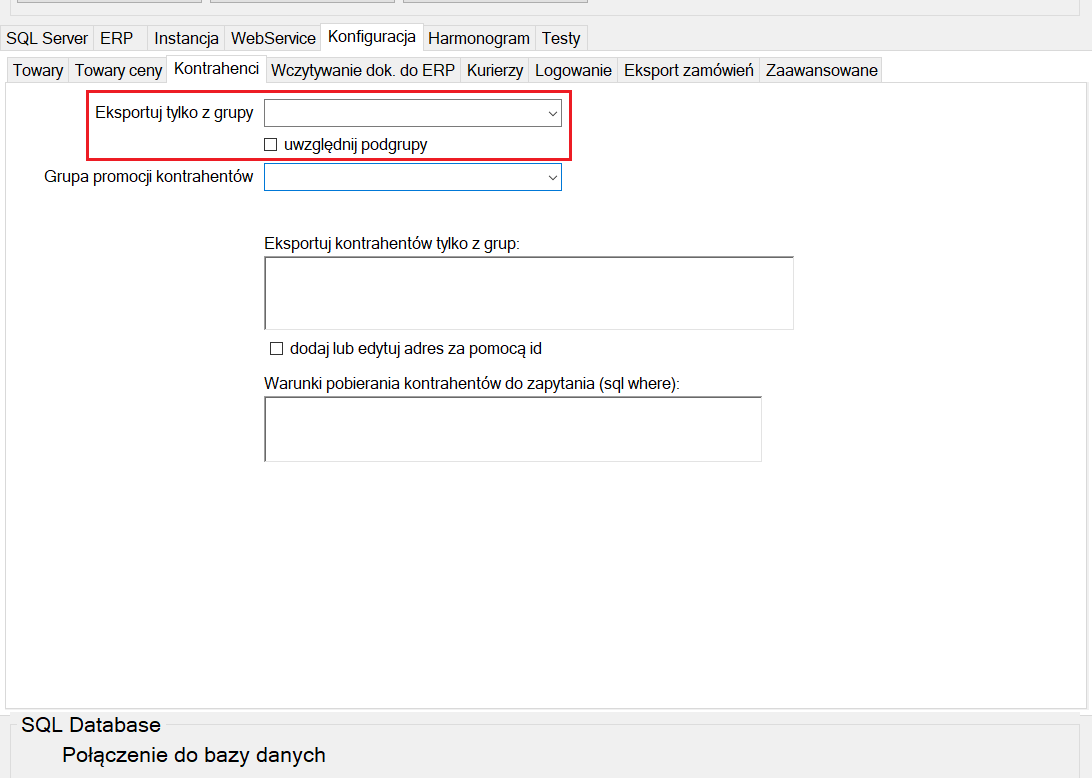The height and width of the screenshot is (778, 1092).
Task: Open Wczytywanie dok. do ERP tab
Action: pyautogui.click(x=363, y=70)
